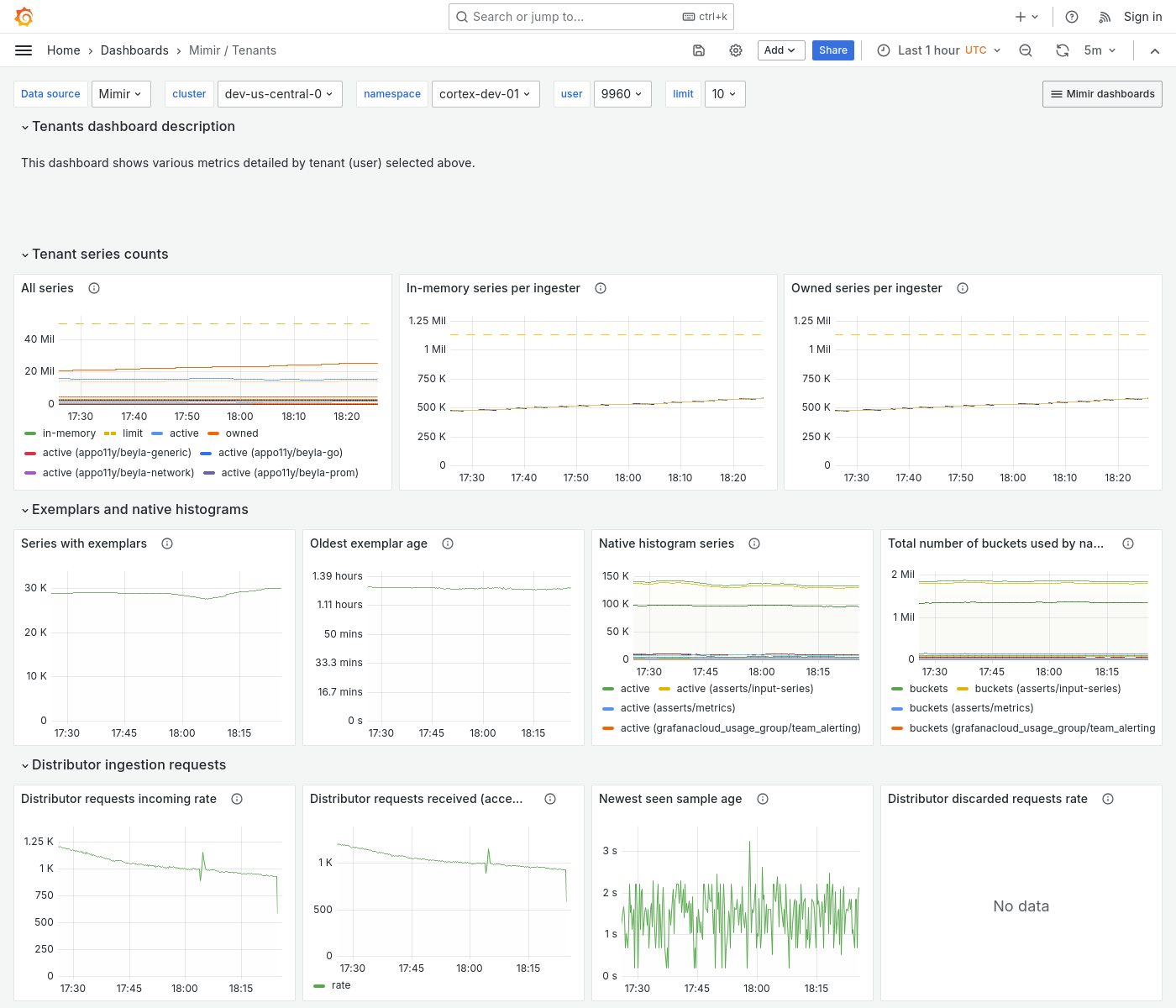Toggle the owned series in All series legend

coord(241,433)
